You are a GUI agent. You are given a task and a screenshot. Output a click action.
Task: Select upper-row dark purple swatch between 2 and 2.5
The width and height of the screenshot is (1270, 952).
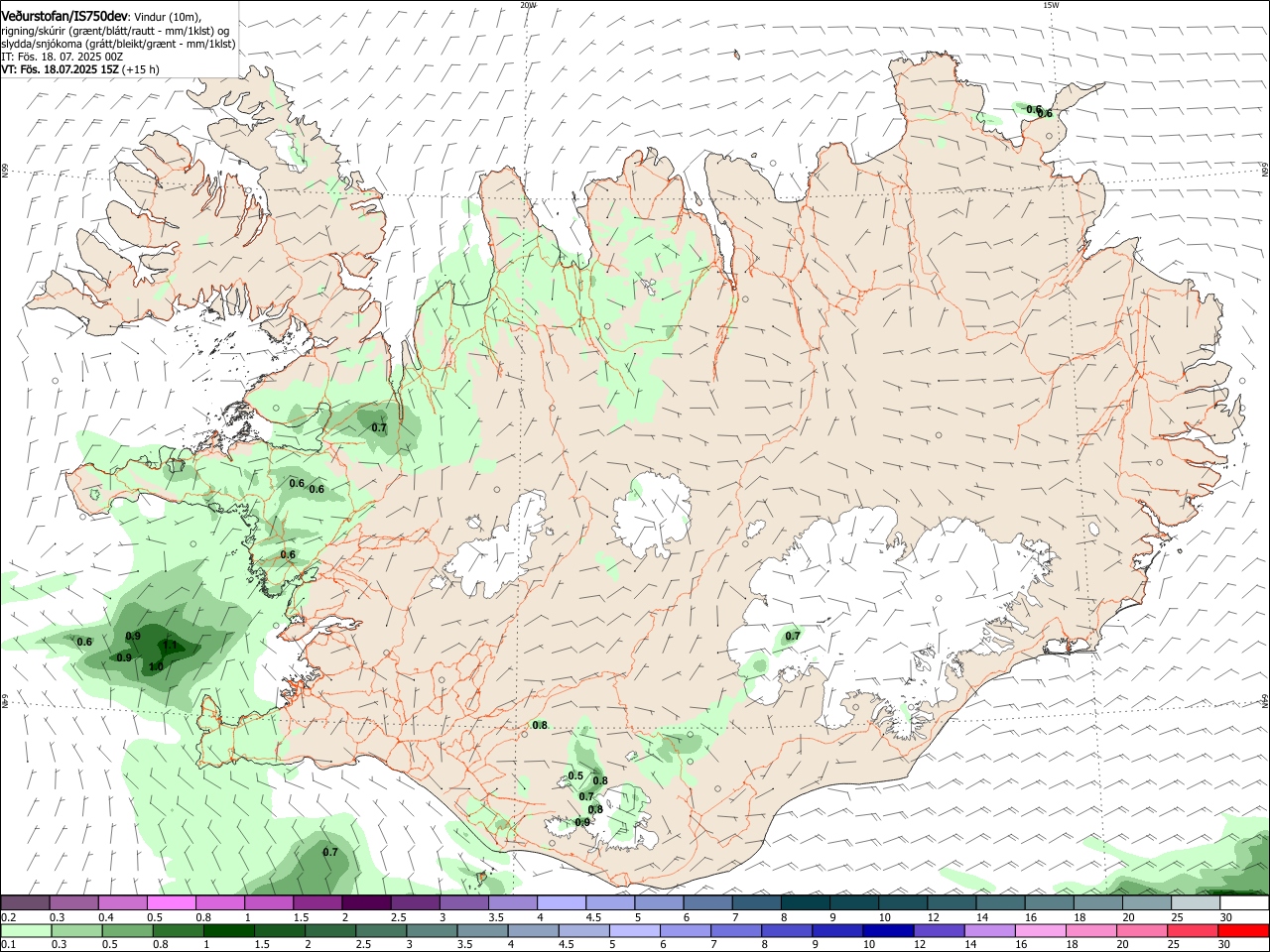pyautogui.click(x=365, y=902)
